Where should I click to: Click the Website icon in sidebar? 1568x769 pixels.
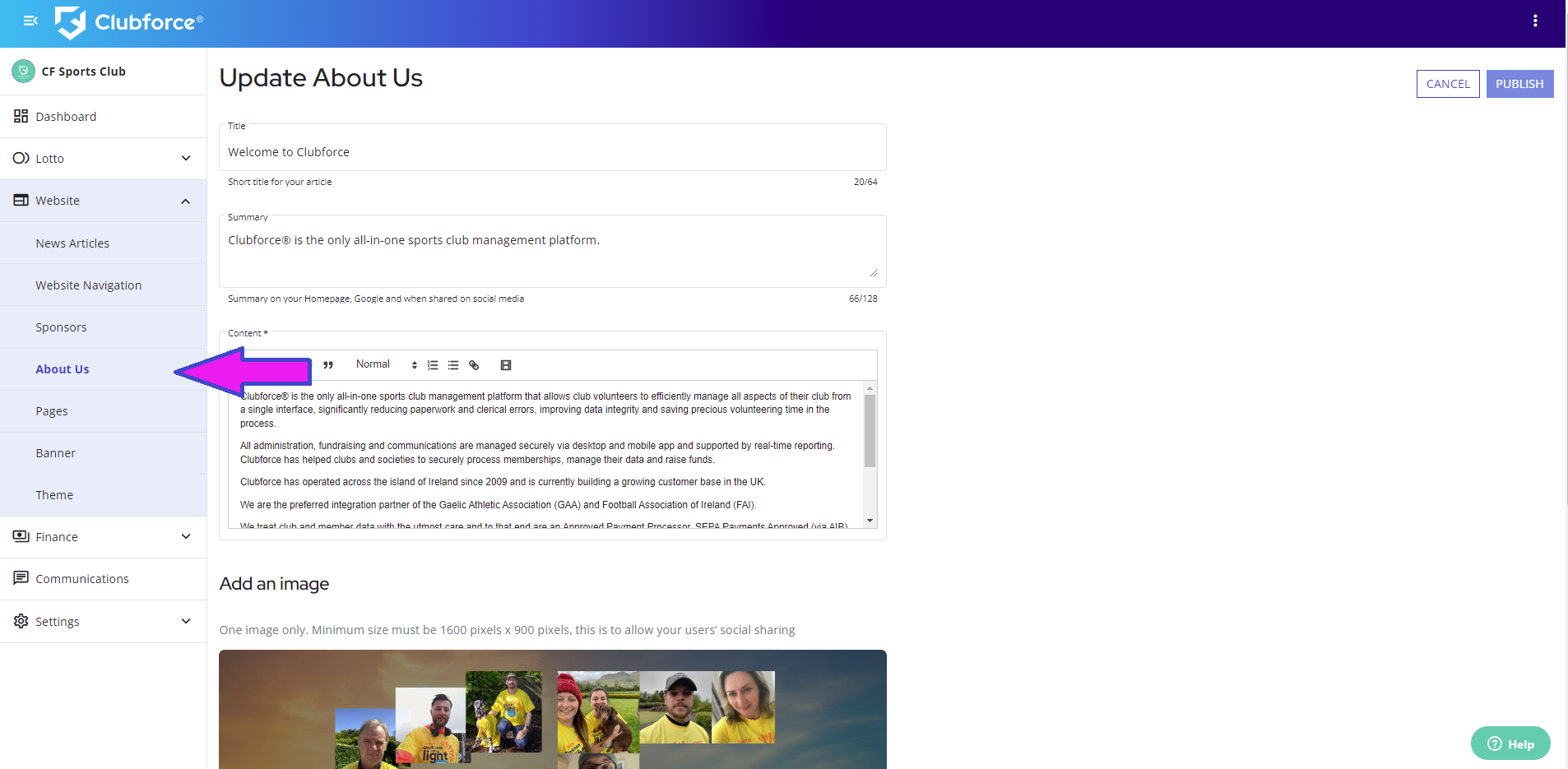(x=21, y=200)
